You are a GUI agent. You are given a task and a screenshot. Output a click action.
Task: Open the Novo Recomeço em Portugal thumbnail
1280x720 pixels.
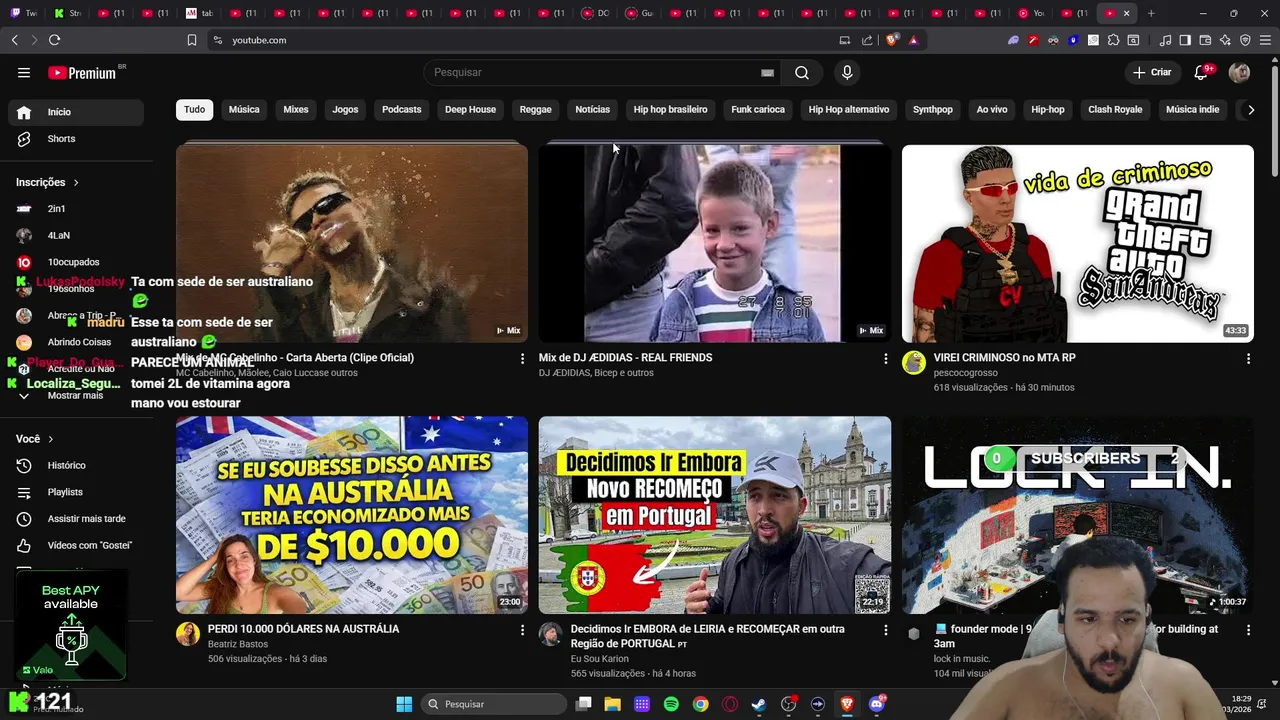click(x=715, y=515)
